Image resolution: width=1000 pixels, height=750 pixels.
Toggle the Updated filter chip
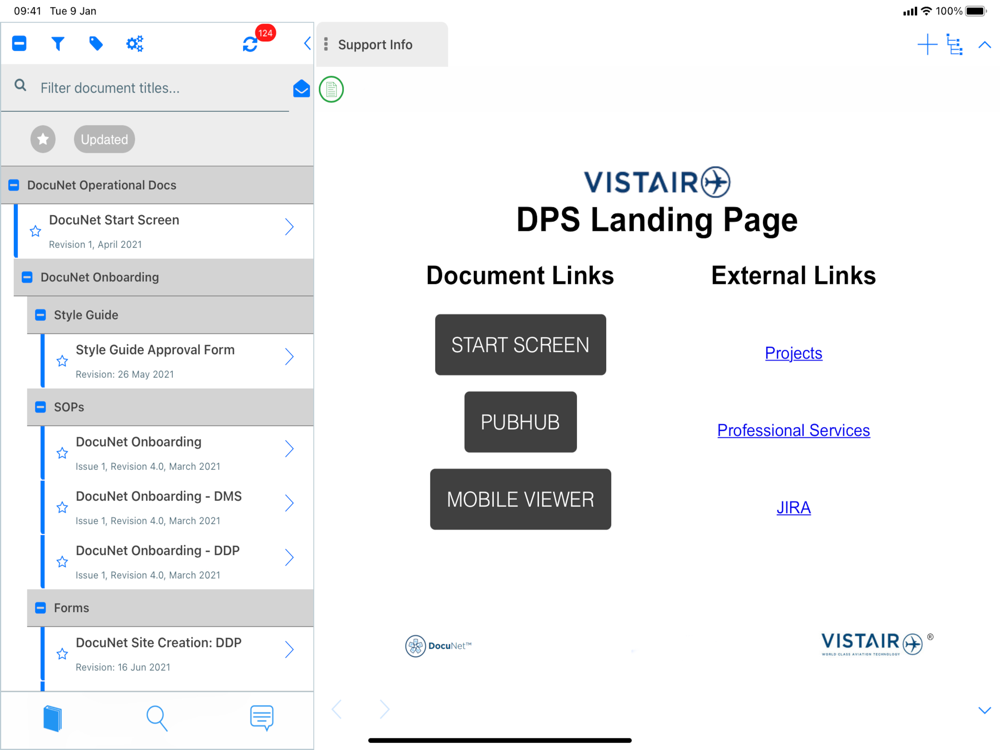[x=104, y=139]
